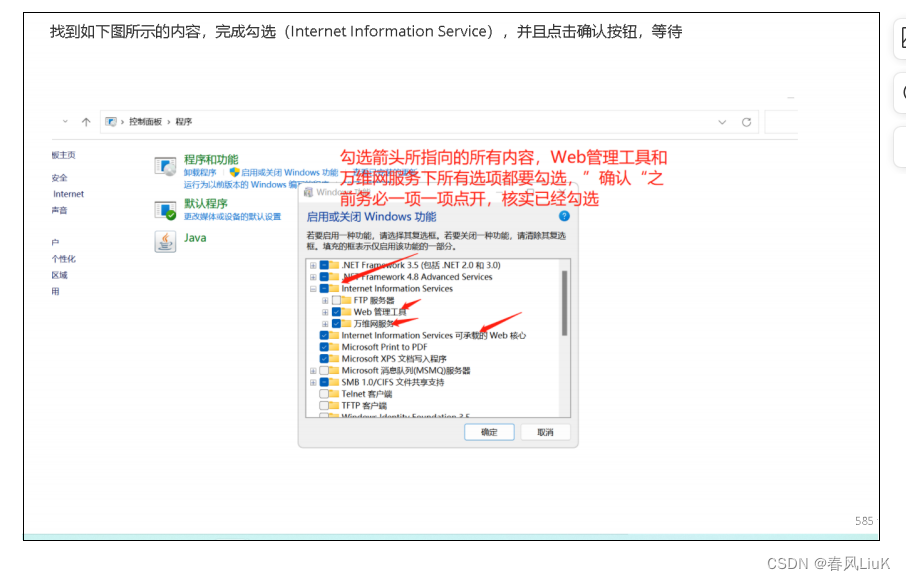Click the features list vertical scrollbar thumb
This screenshot has height=580, width=906.
tap(564, 303)
